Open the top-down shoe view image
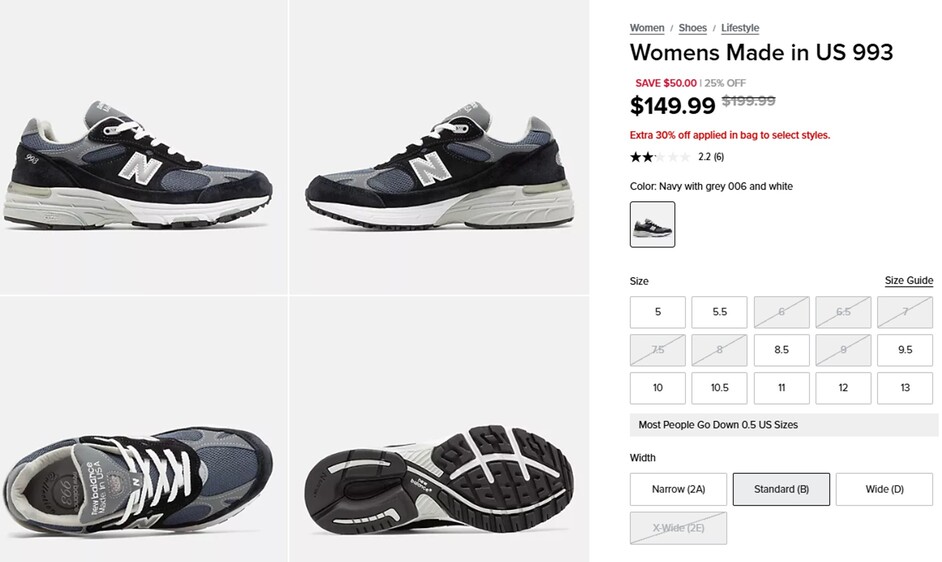The height and width of the screenshot is (562, 942). (143, 429)
